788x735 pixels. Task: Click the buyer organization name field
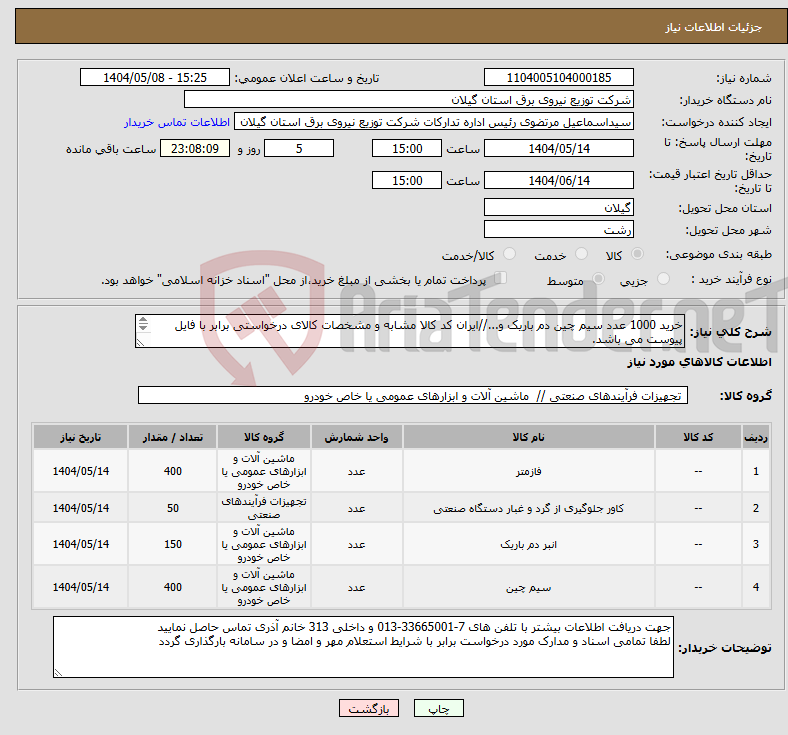click(x=409, y=99)
